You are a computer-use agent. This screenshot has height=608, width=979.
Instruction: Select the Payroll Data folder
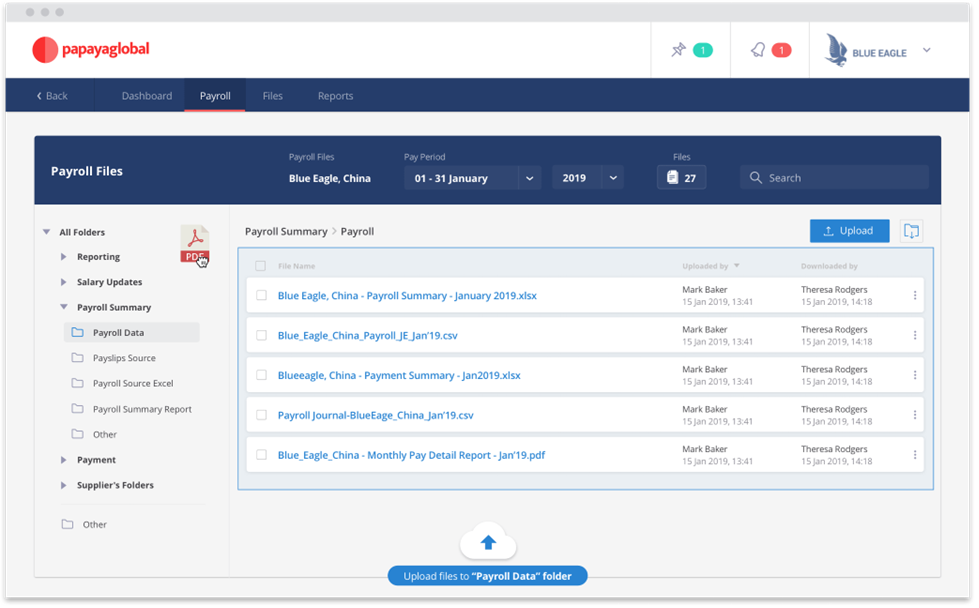(132, 332)
